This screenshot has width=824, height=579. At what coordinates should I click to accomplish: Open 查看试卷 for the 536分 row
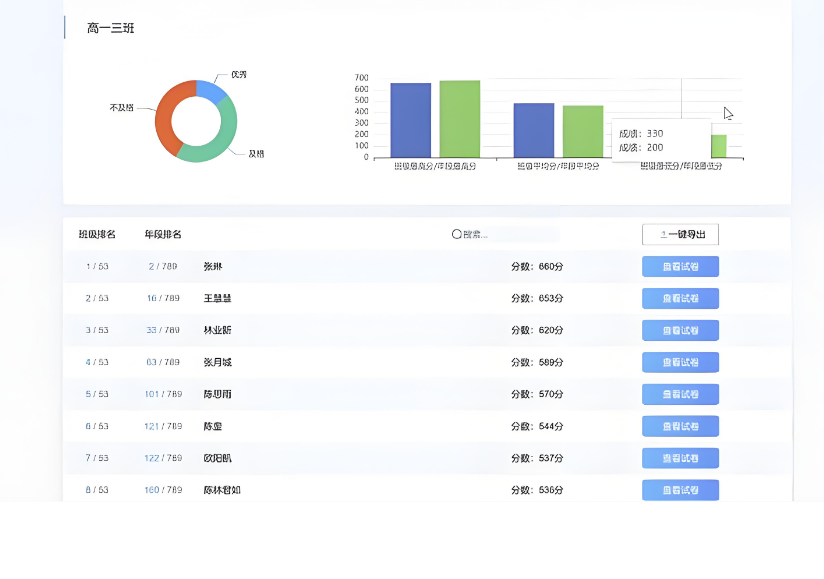coord(680,490)
